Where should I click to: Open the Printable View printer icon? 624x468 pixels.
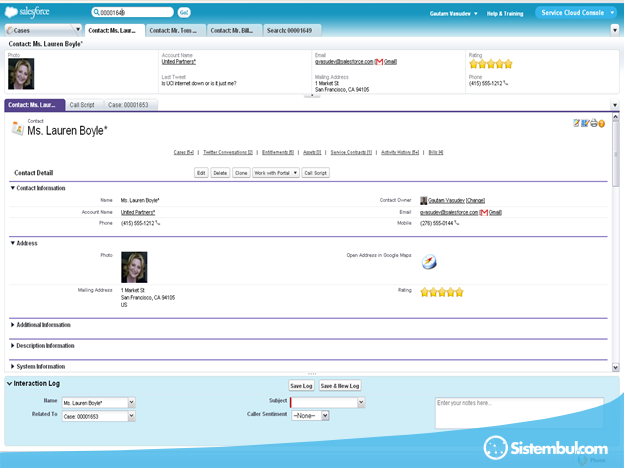tap(594, 123)
